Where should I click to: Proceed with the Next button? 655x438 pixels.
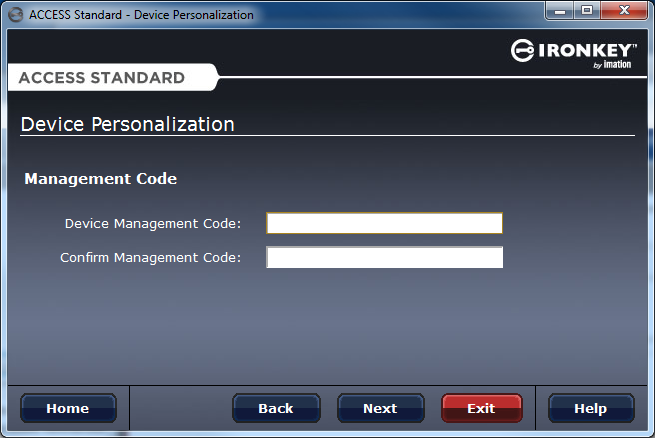(380, 408)
